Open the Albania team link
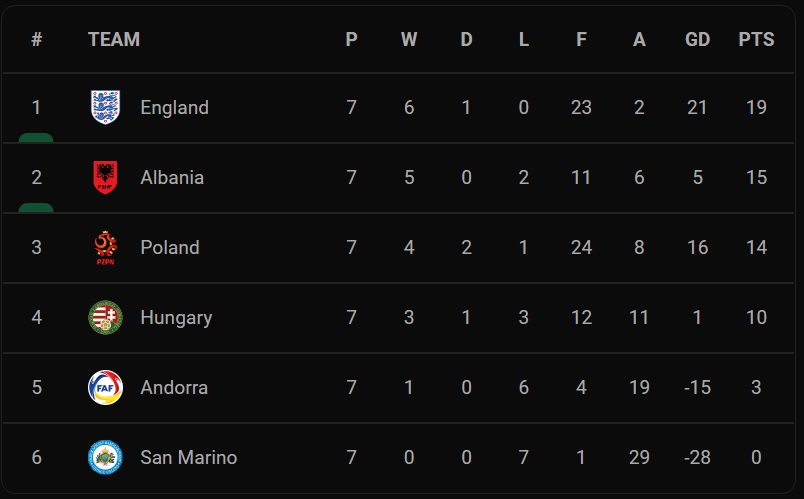Viewport: 804px width, 499px height. [x=172, y=177]
